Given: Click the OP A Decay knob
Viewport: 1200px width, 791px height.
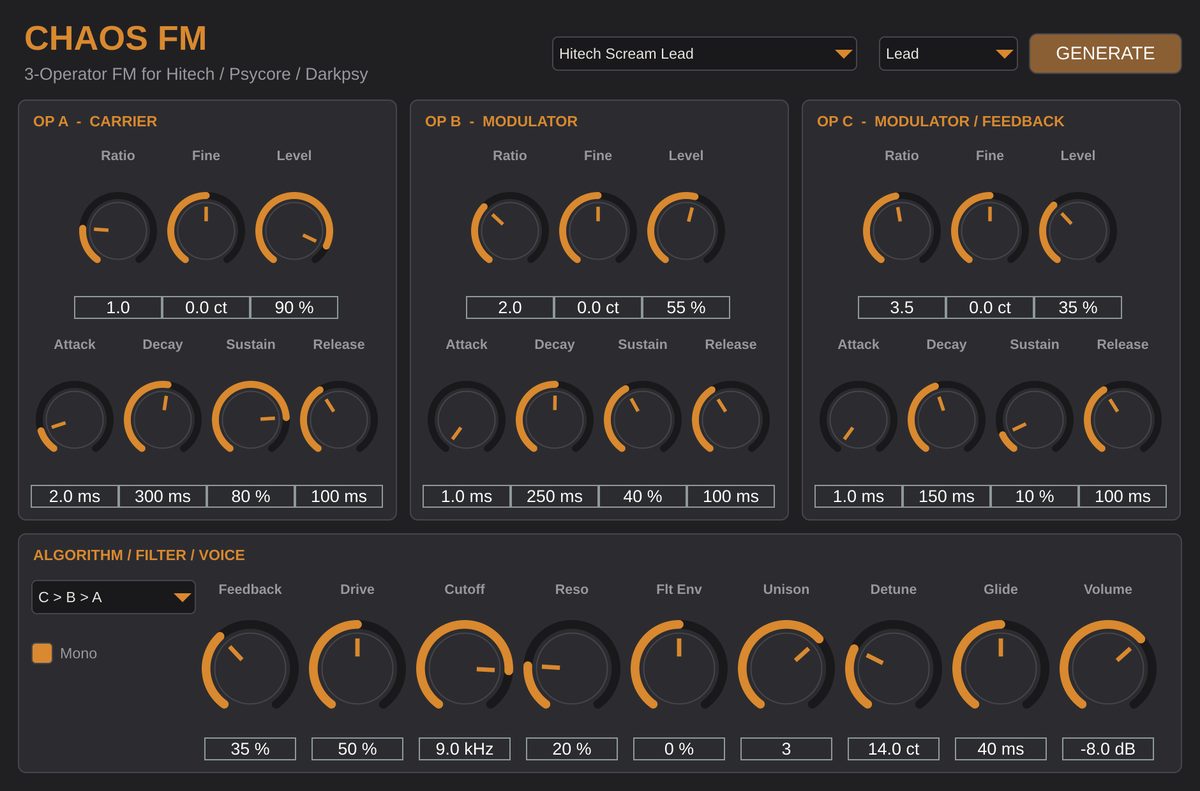Looking at the screenshot, I should 162,419.
